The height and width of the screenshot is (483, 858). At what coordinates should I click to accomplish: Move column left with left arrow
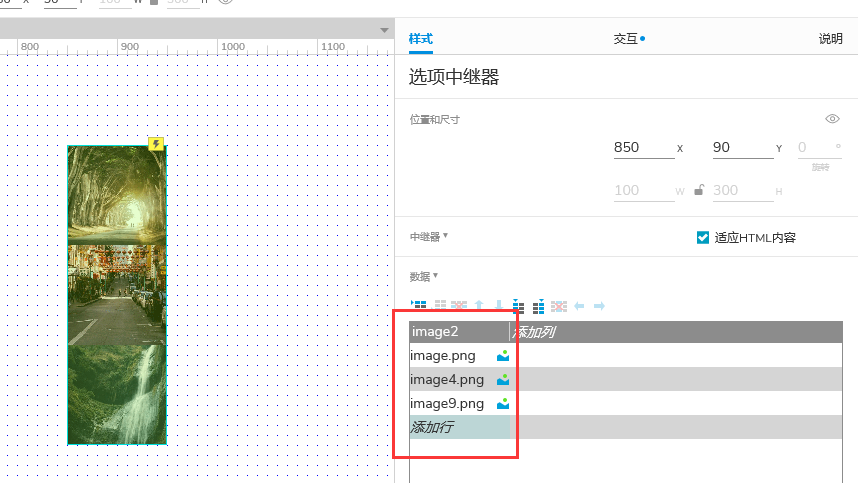[579, 306]
